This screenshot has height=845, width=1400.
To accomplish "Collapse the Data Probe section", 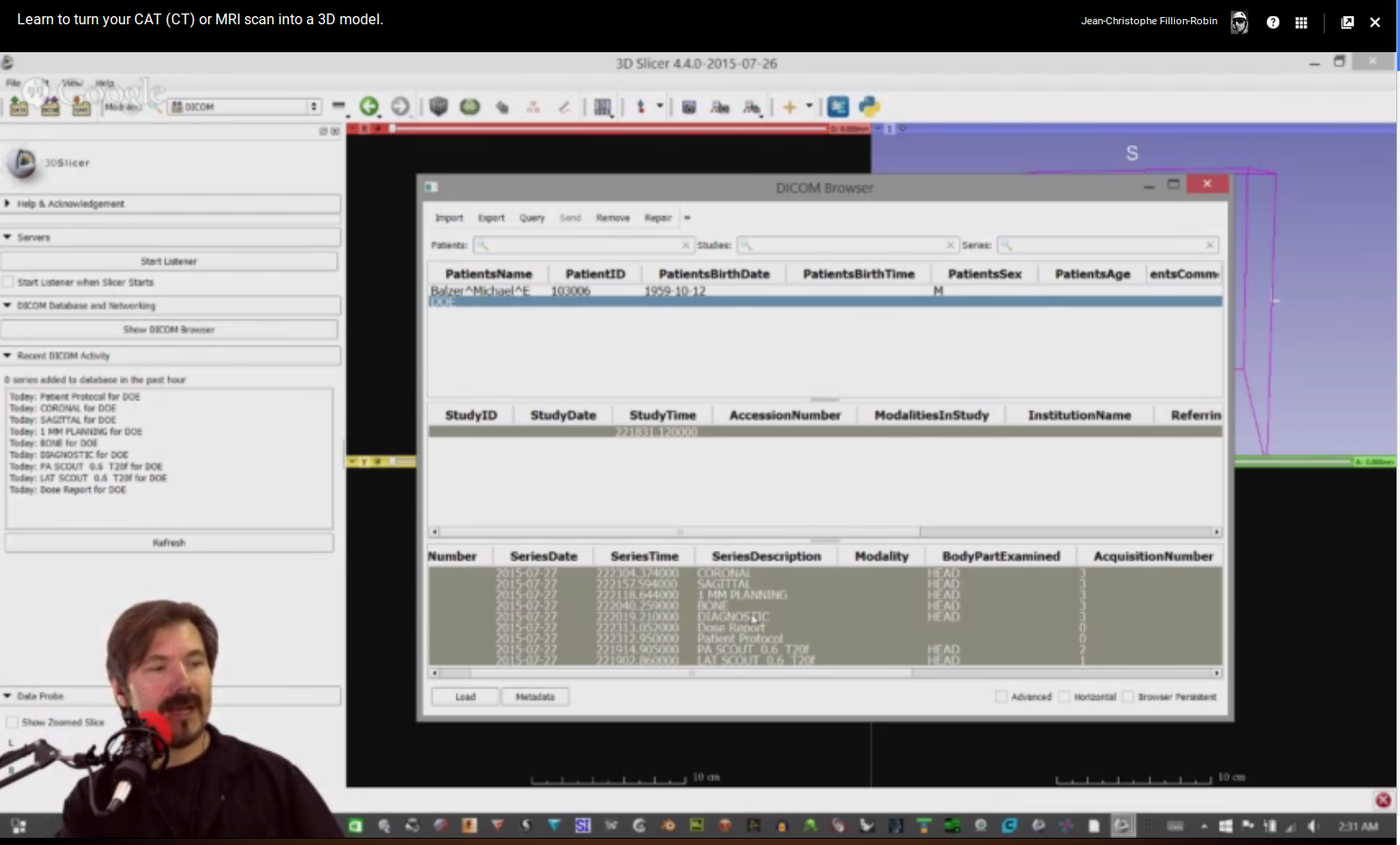I will click(171, 696).
